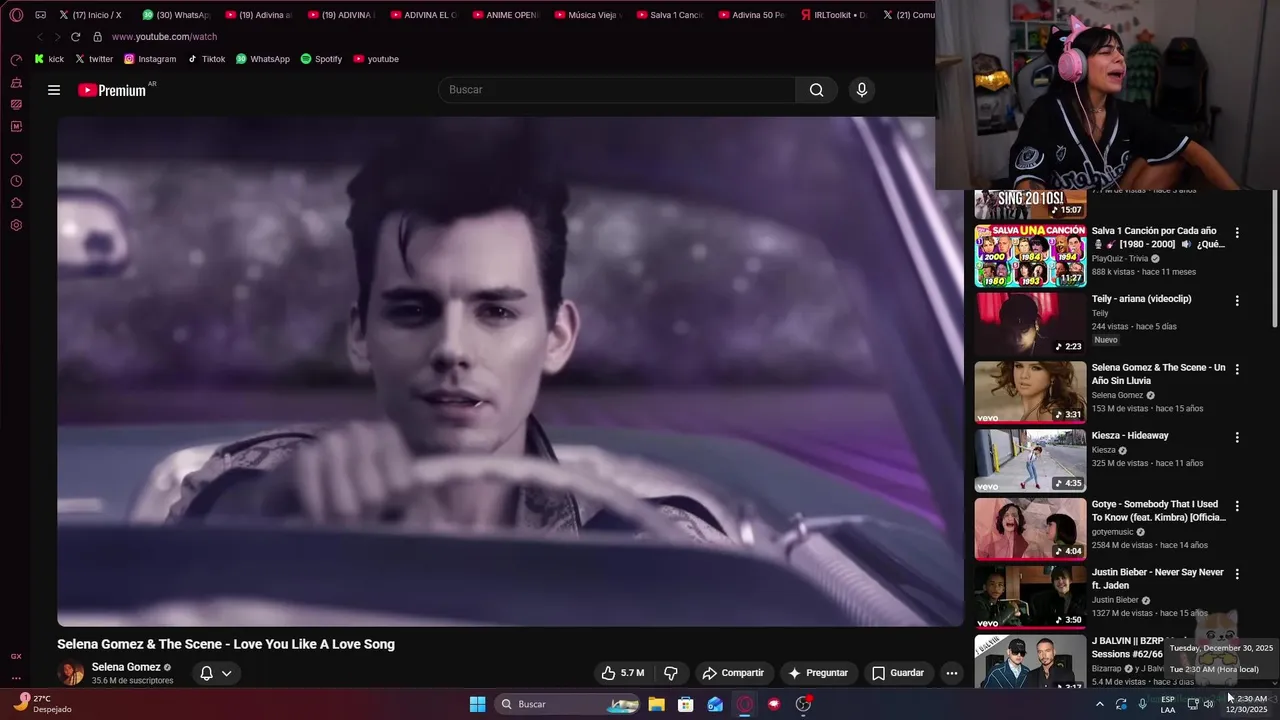Switch to the Adivina 50 tab
This screenshot has height=720, width=1280.
(751, 15)
